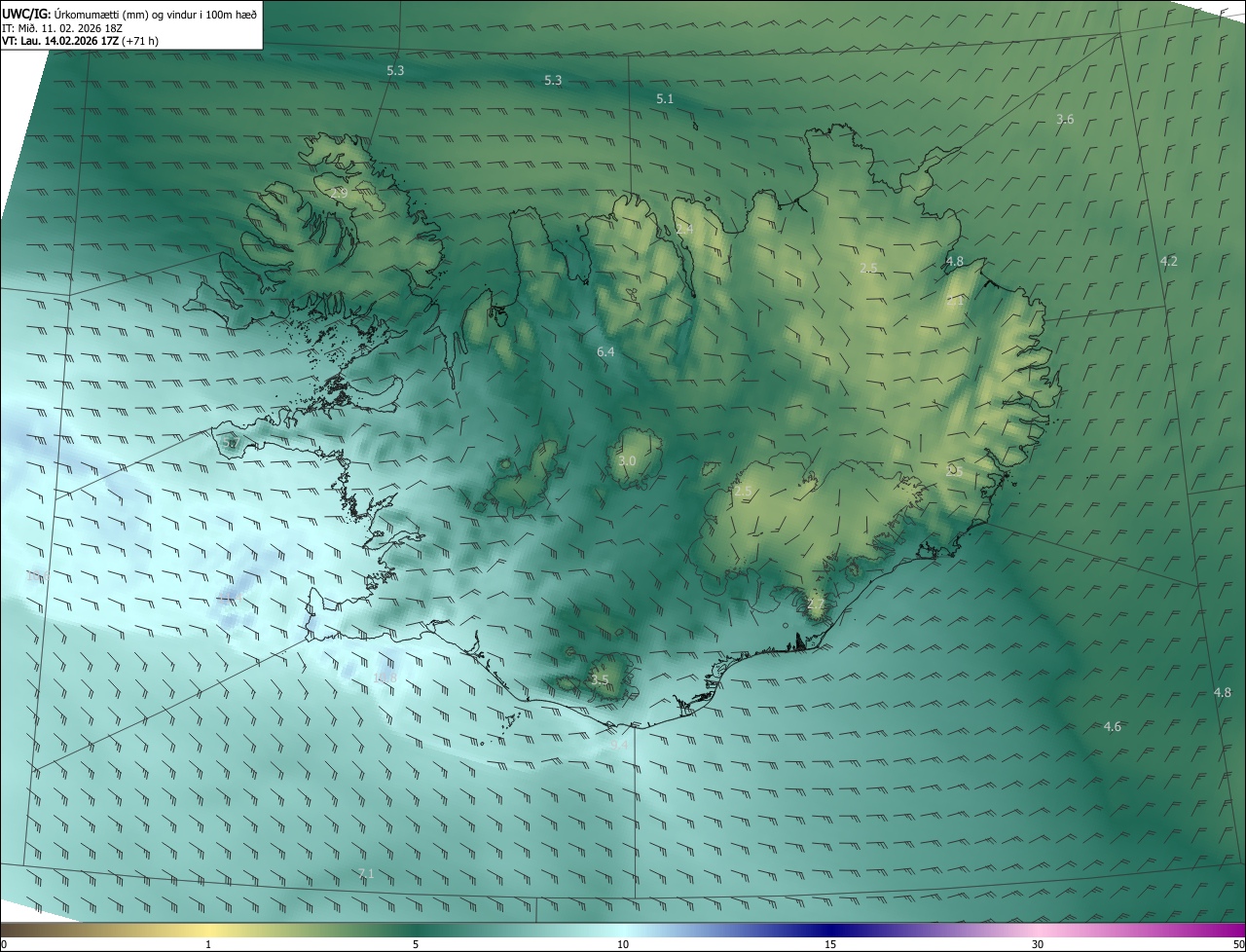1246x952 pixels.
Task: Click the 7.1 value on the map
Action: [366, 873]
